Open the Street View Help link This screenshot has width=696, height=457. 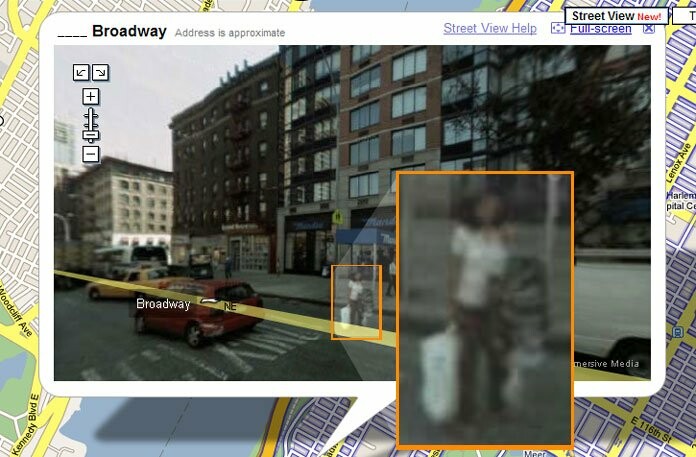(x=490, y=28)
